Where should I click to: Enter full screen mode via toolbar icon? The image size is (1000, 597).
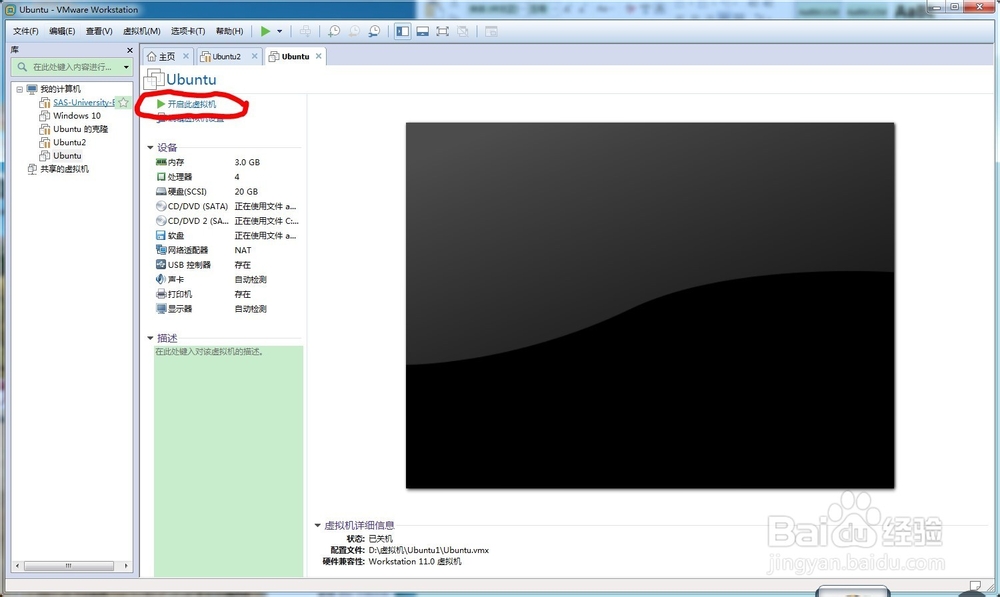click(x=442, y=31)
